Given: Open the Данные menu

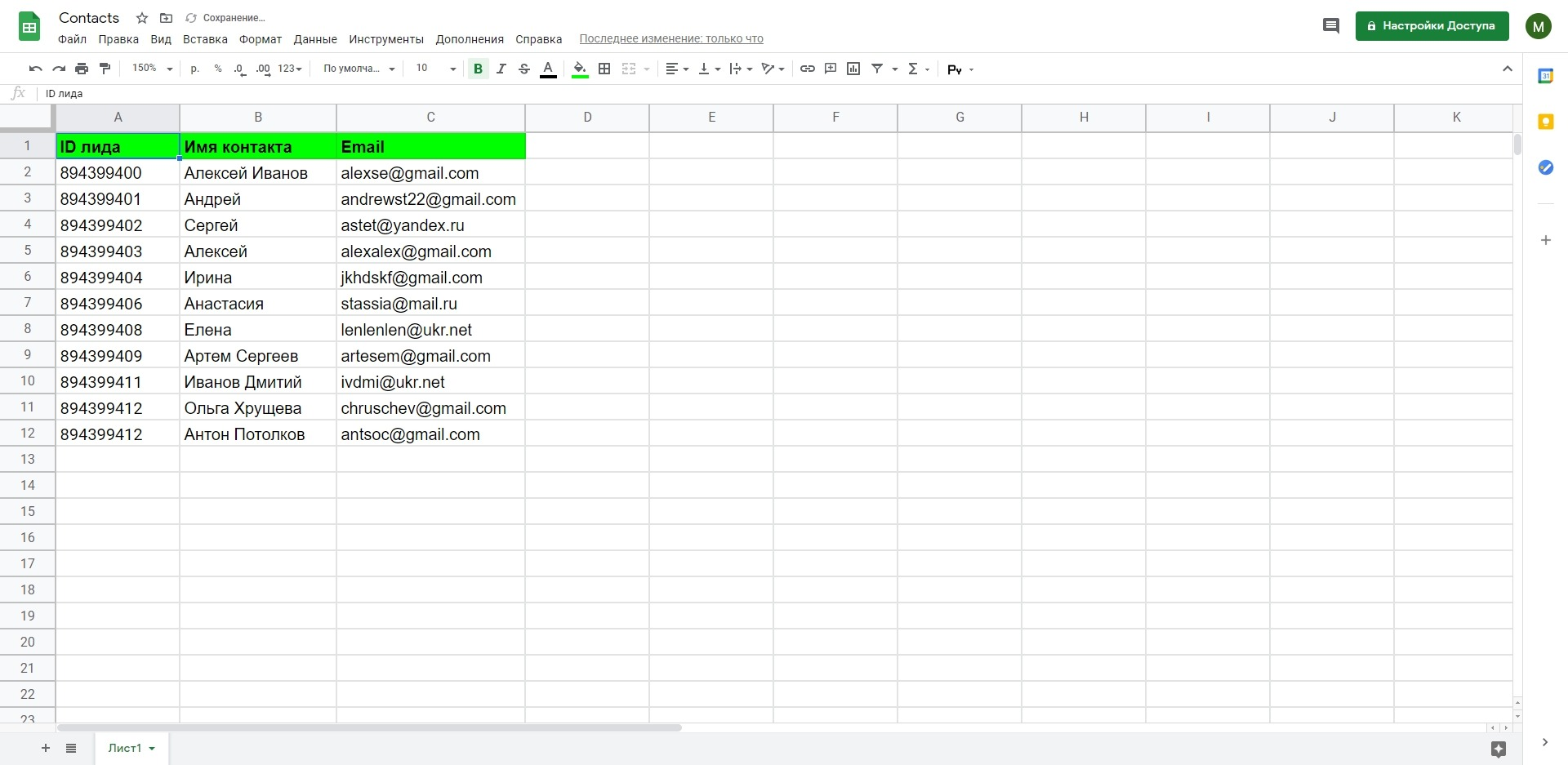Looking at the screenshot, I should click(315, 39).
